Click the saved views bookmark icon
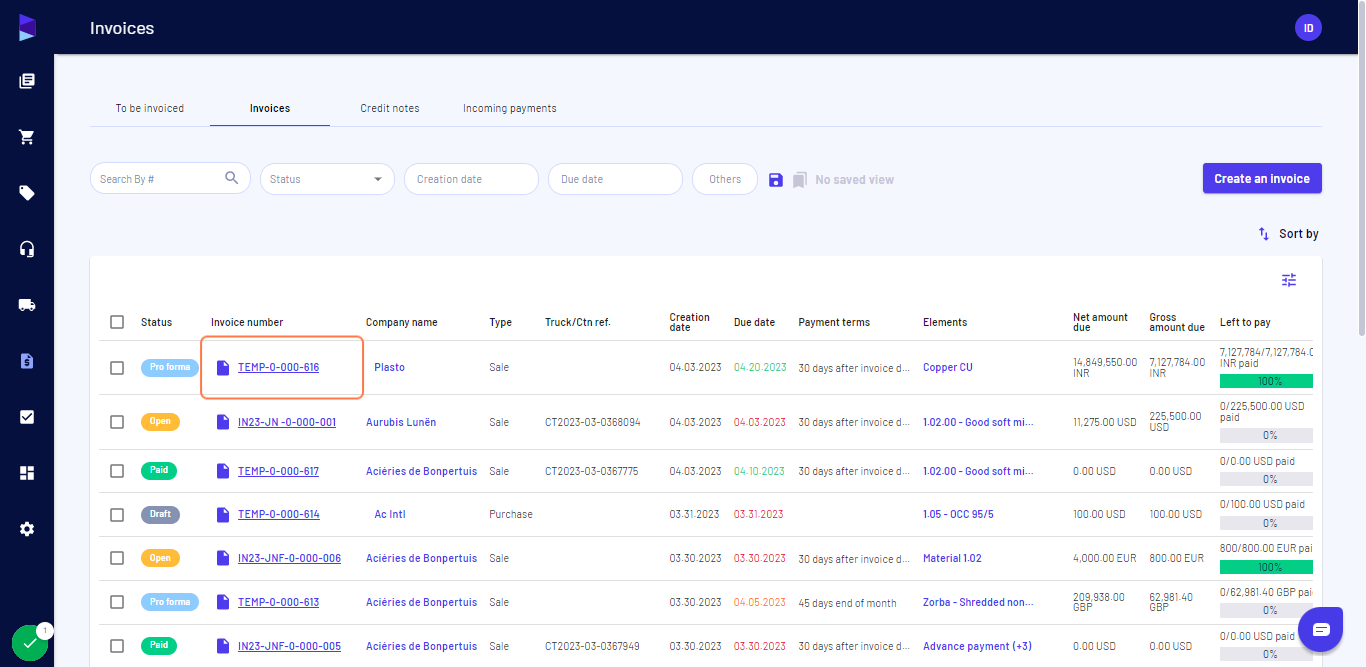 [799, 180]
